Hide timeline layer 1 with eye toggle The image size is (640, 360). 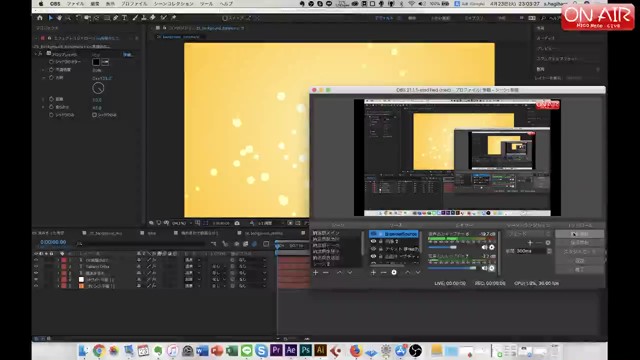click(x=36, y=260)
